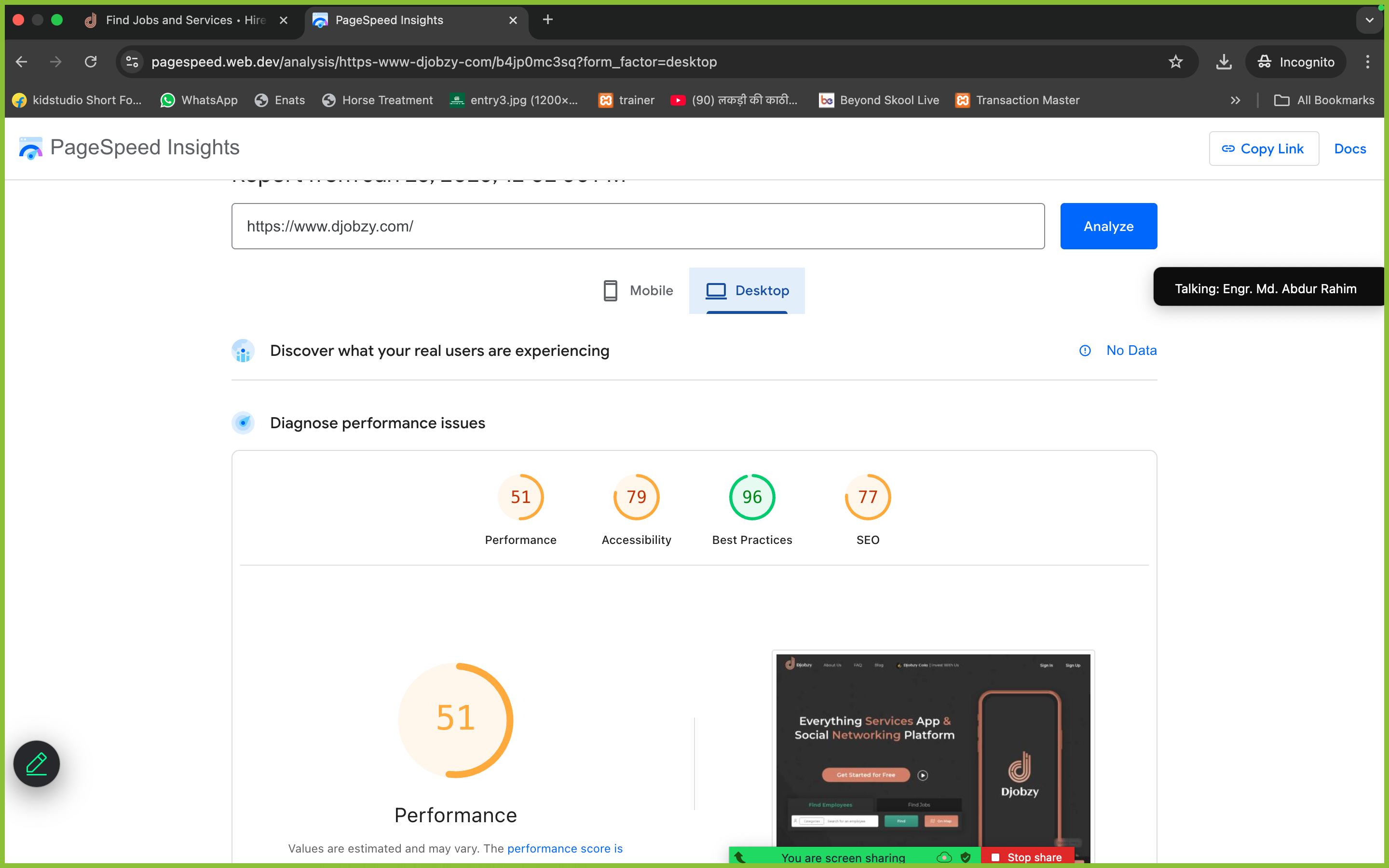Viewport: 1389px width, 868px height.
Task: Click the info icon beside No Data
Action: click(x=1085, y=350)
